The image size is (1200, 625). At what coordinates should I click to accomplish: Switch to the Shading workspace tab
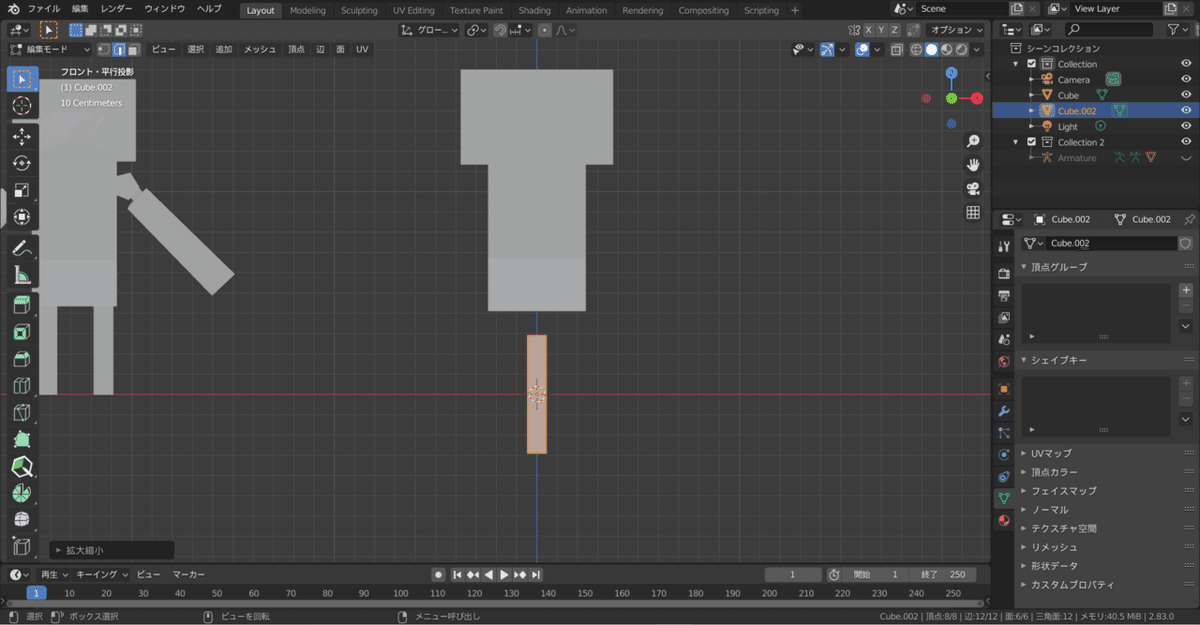[534, 10]
